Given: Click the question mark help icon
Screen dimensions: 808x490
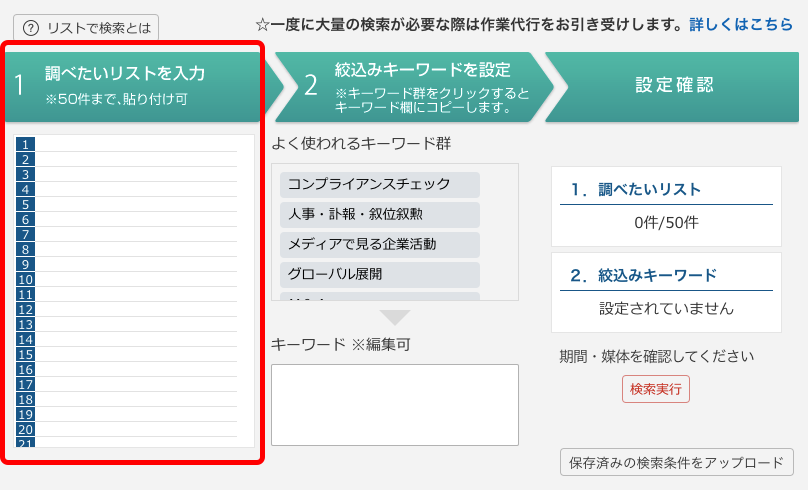Looking at the screenshot, I should [x=32, y=29].
